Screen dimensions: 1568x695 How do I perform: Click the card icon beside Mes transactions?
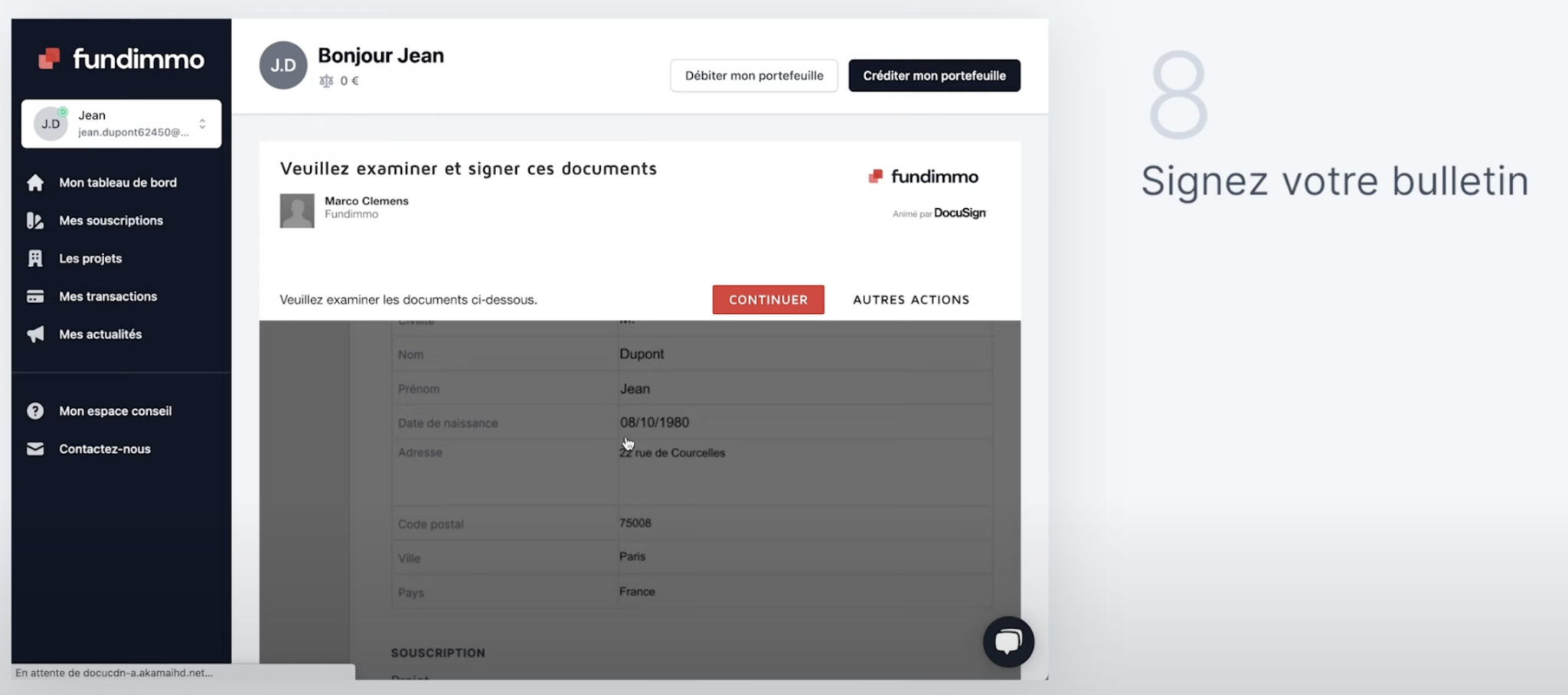click(35, 296)
